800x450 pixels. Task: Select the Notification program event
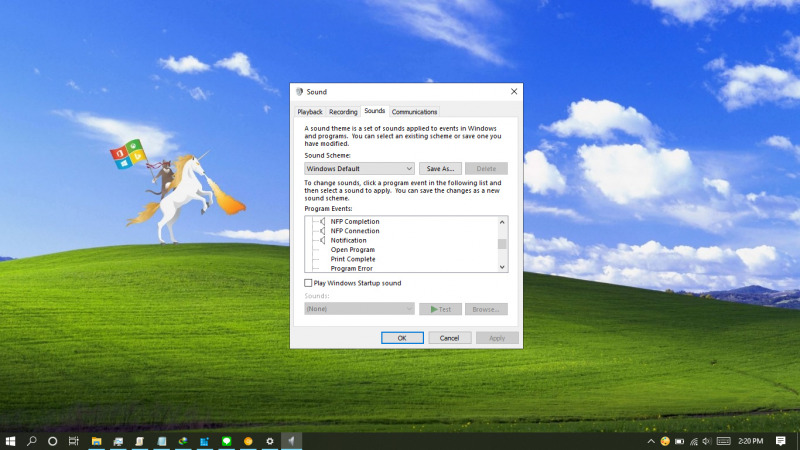coord(348,240)
